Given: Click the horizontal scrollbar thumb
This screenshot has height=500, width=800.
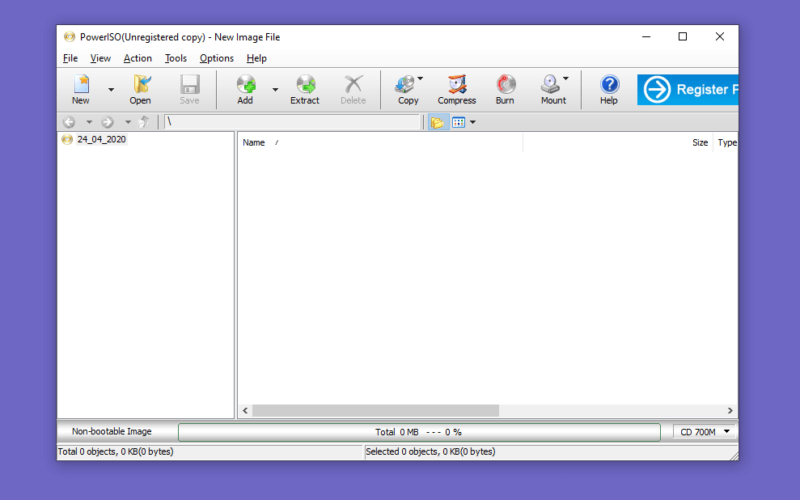Looking at the screenshot, I should point(376,411).
